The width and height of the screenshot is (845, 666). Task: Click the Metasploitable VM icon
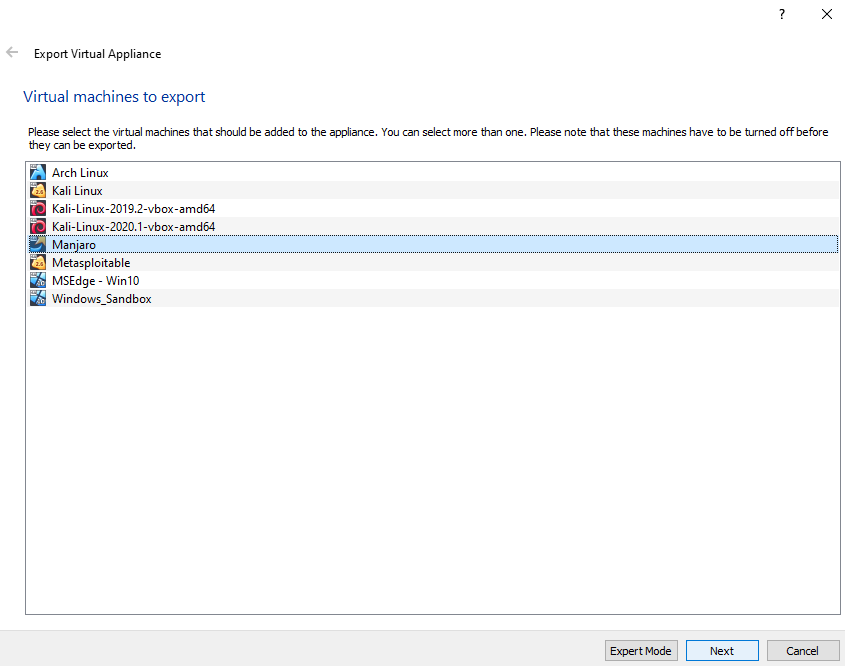tap(38, 262)
